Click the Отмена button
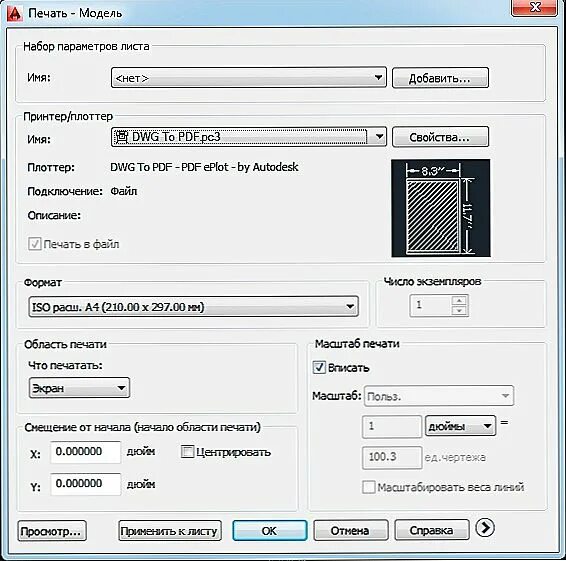 click(x=351, y=530)
